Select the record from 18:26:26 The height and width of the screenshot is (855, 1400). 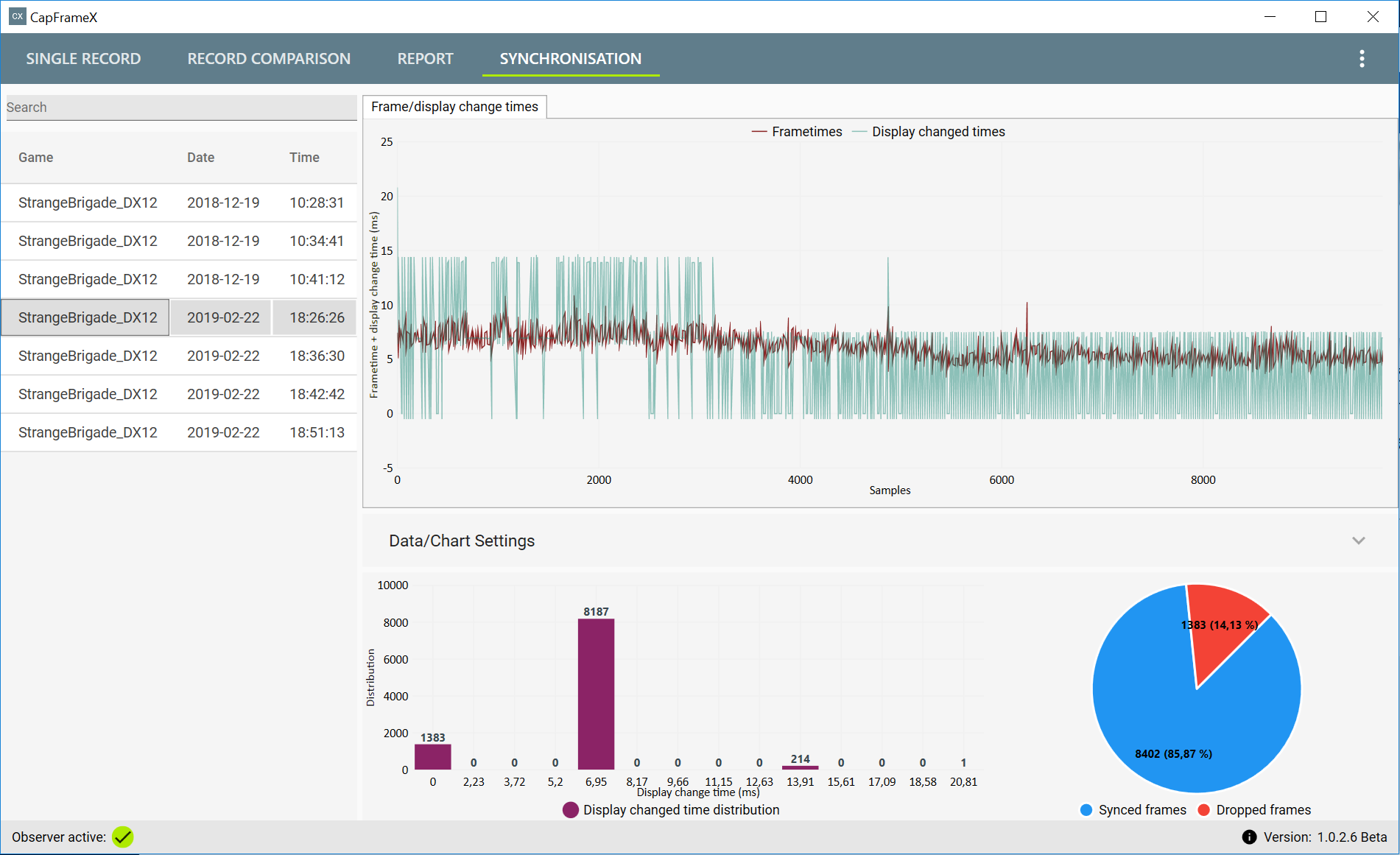pyautogui.click(x=179, y=317)
